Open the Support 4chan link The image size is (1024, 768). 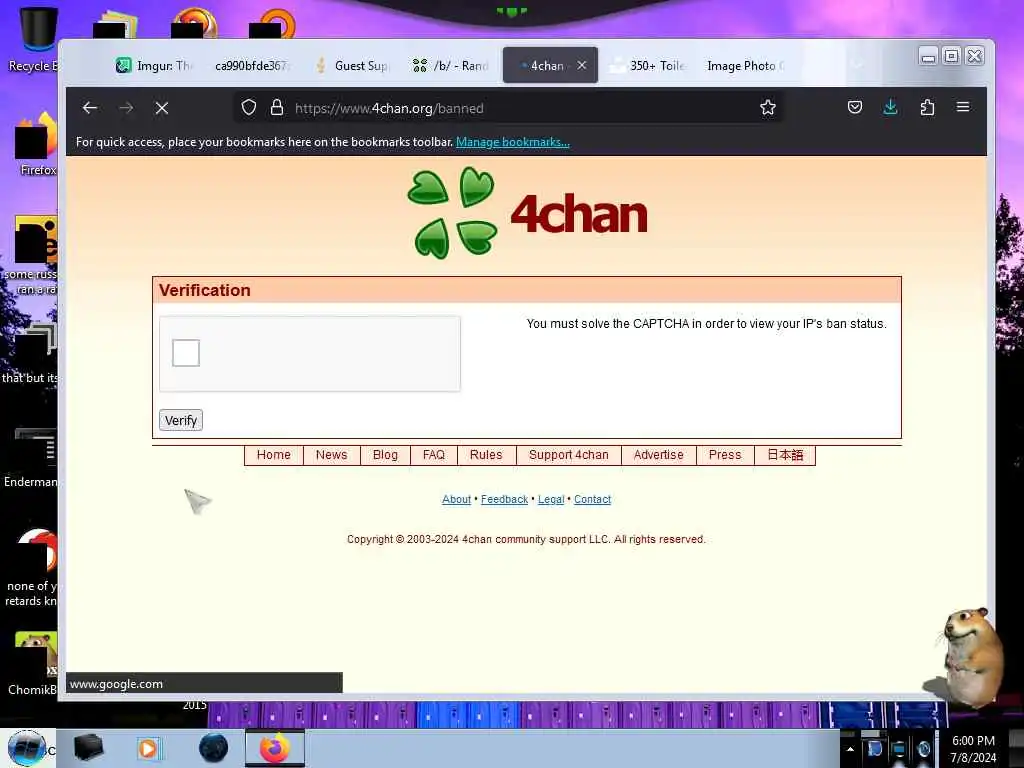pyautogui.click(x=569, y=455)
